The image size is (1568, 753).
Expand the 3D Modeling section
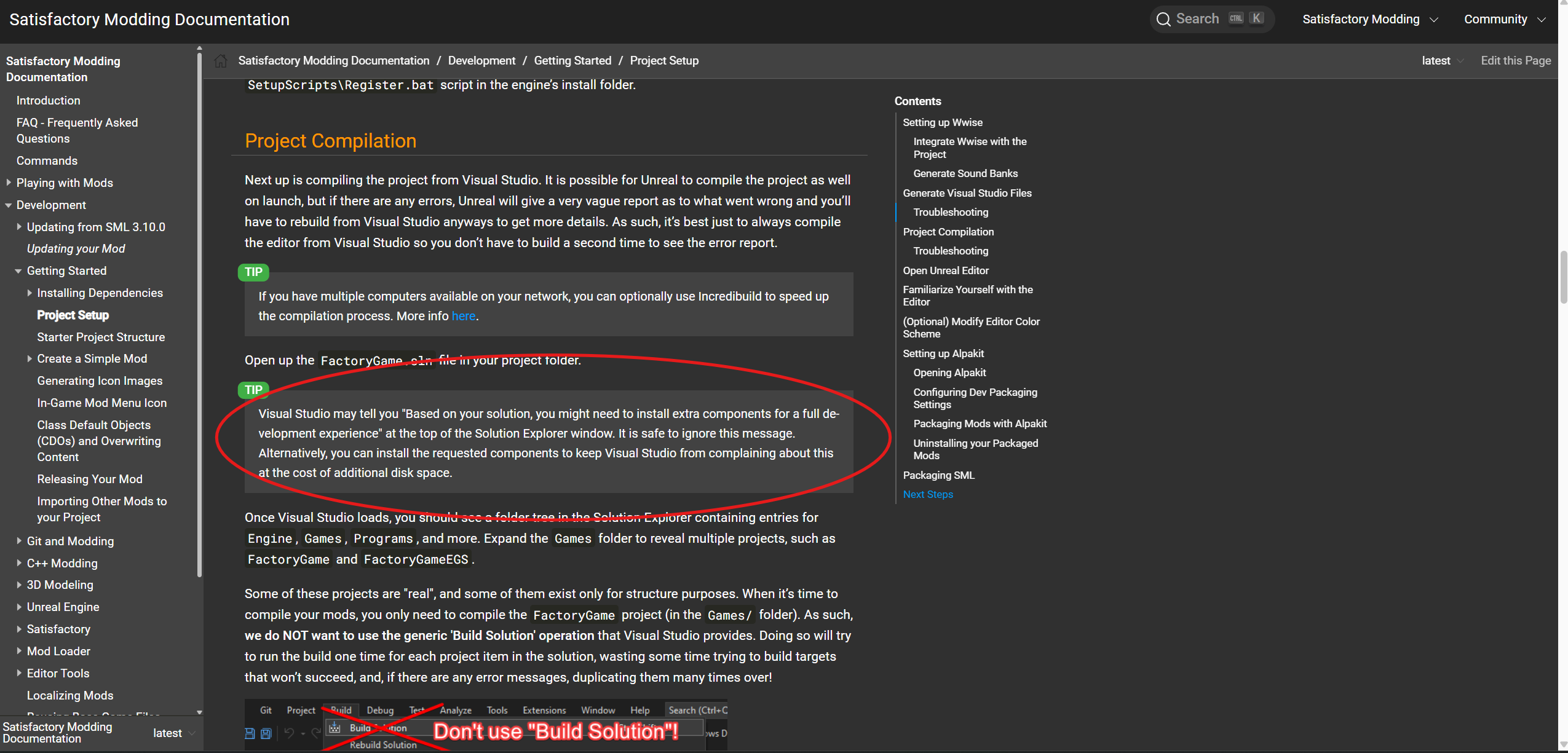19,585
